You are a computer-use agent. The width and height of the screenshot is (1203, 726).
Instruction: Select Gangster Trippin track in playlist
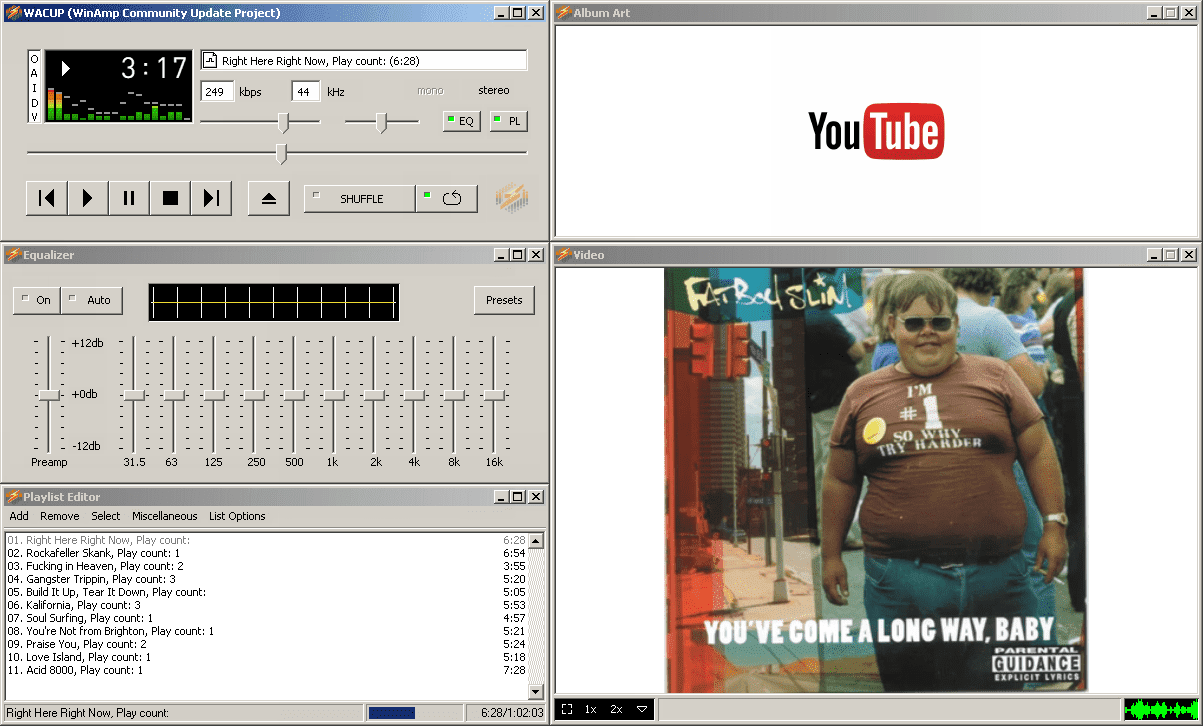coord(266,579)
